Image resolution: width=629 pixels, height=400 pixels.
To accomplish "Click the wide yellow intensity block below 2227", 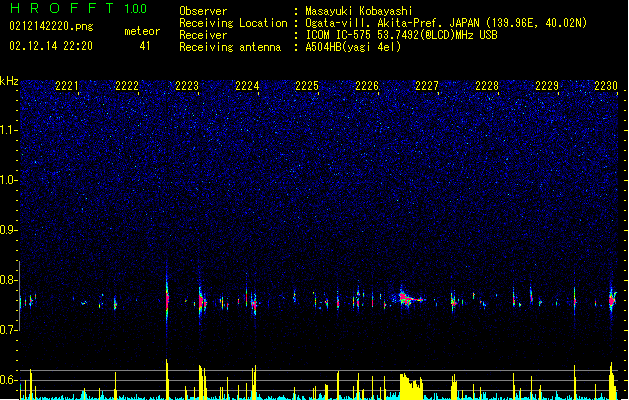I will pyautogui.click(x=411, y=386).
